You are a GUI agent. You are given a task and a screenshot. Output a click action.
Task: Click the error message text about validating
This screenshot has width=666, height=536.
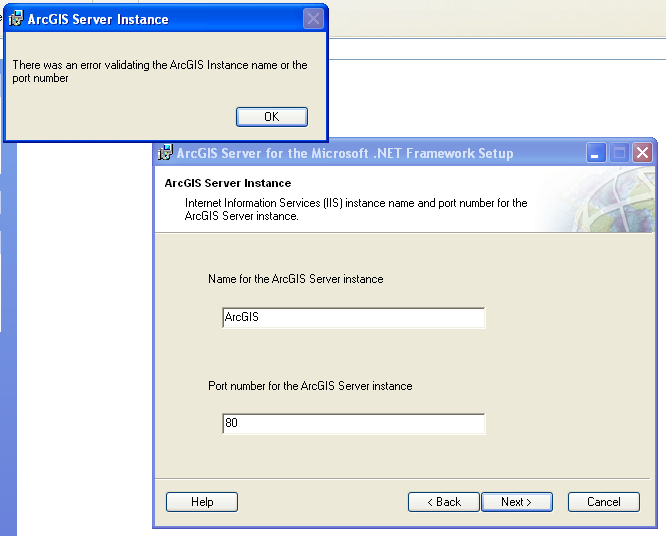pos(160,71)
